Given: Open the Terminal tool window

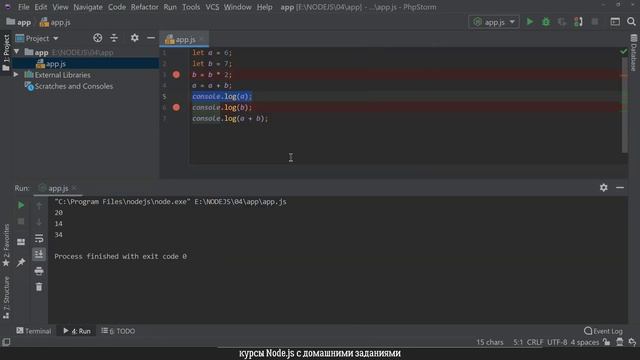Looking at the screenshot, I should tap(34, 331).
